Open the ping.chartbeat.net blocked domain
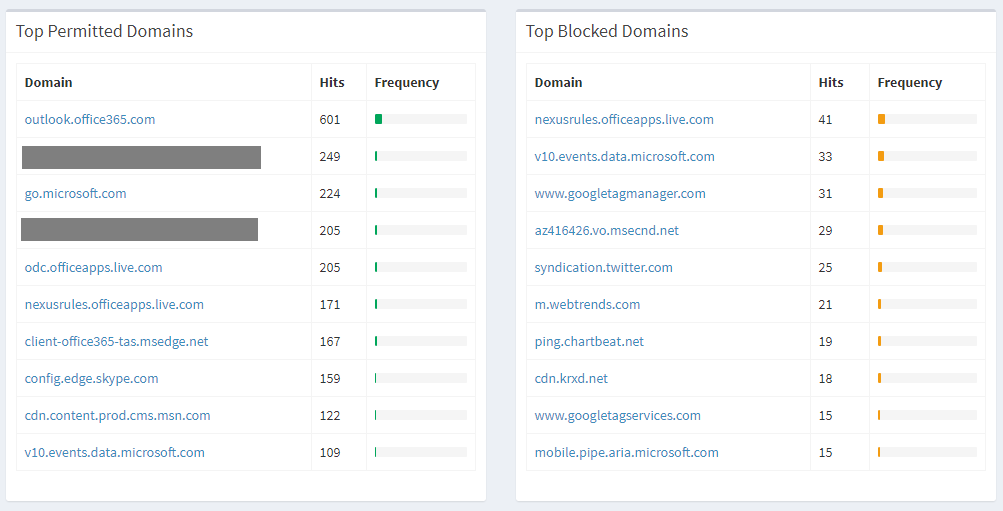The width and height of the screenshot is (1003, 511). click(589, 342)
